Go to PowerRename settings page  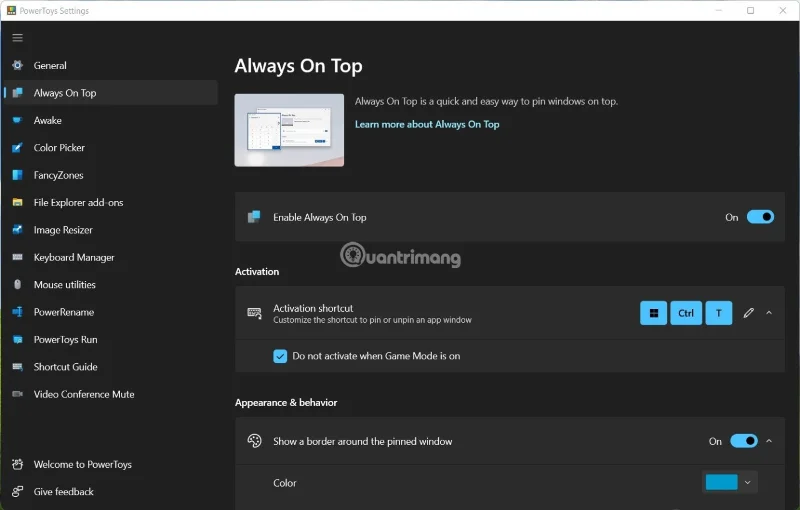pyautogui.click(x=63, y=312)
